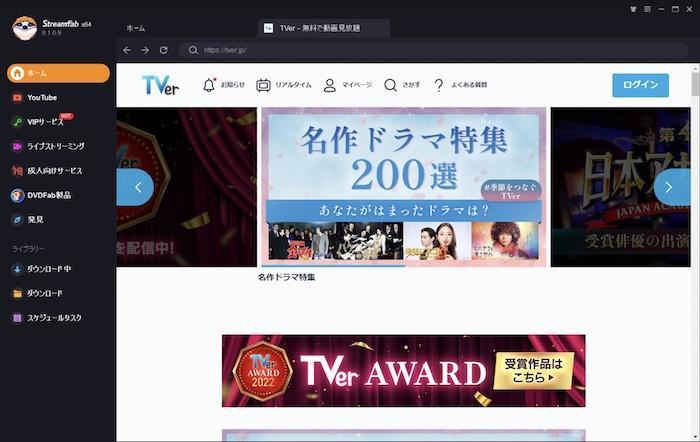This screenshot has width=700, height=442.
Task: Click the StreamFab sloth logo
Action: pyautogui.click(x=25, y=28)
